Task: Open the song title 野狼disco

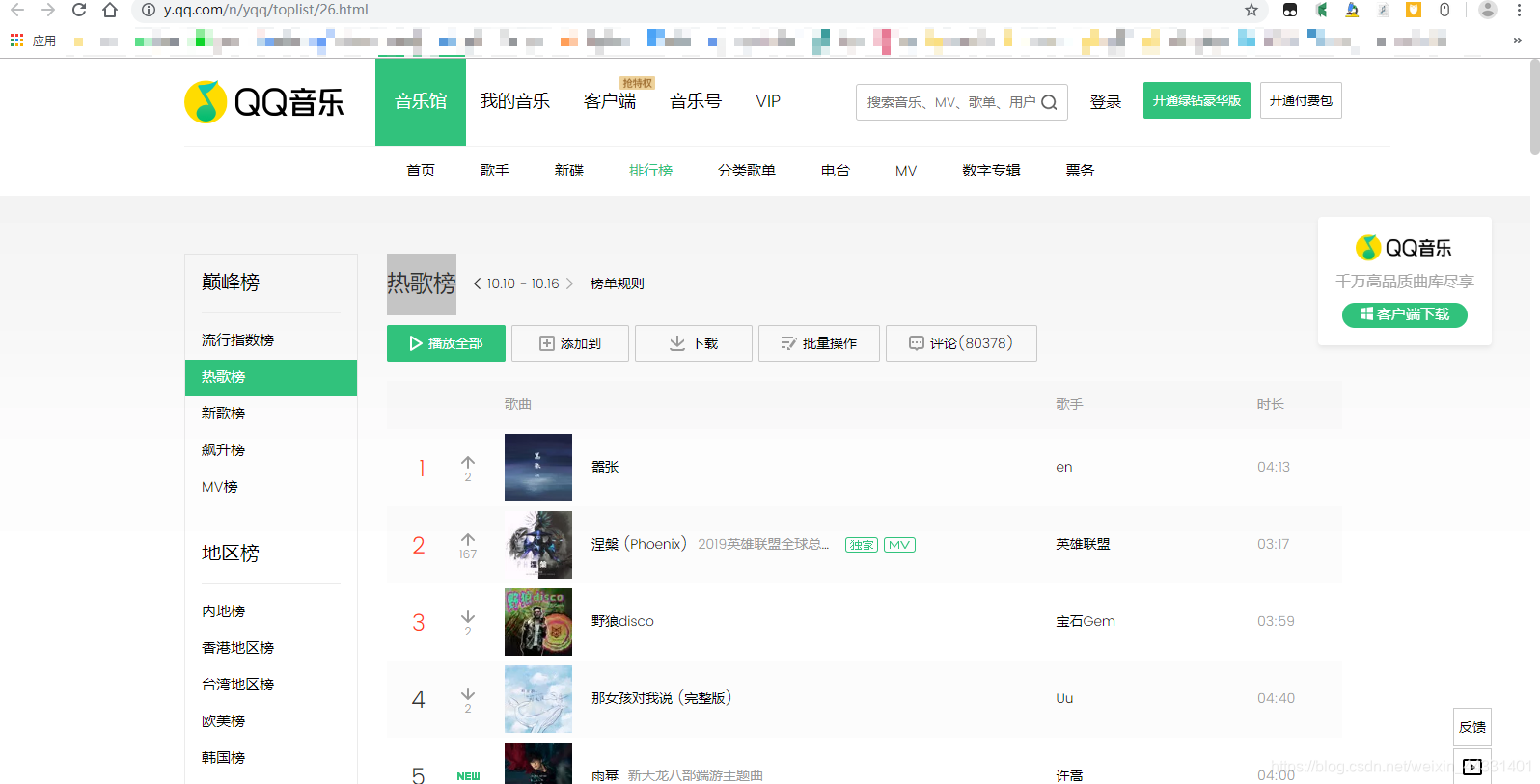Action: pyautogui.click(x=622, y=621)
